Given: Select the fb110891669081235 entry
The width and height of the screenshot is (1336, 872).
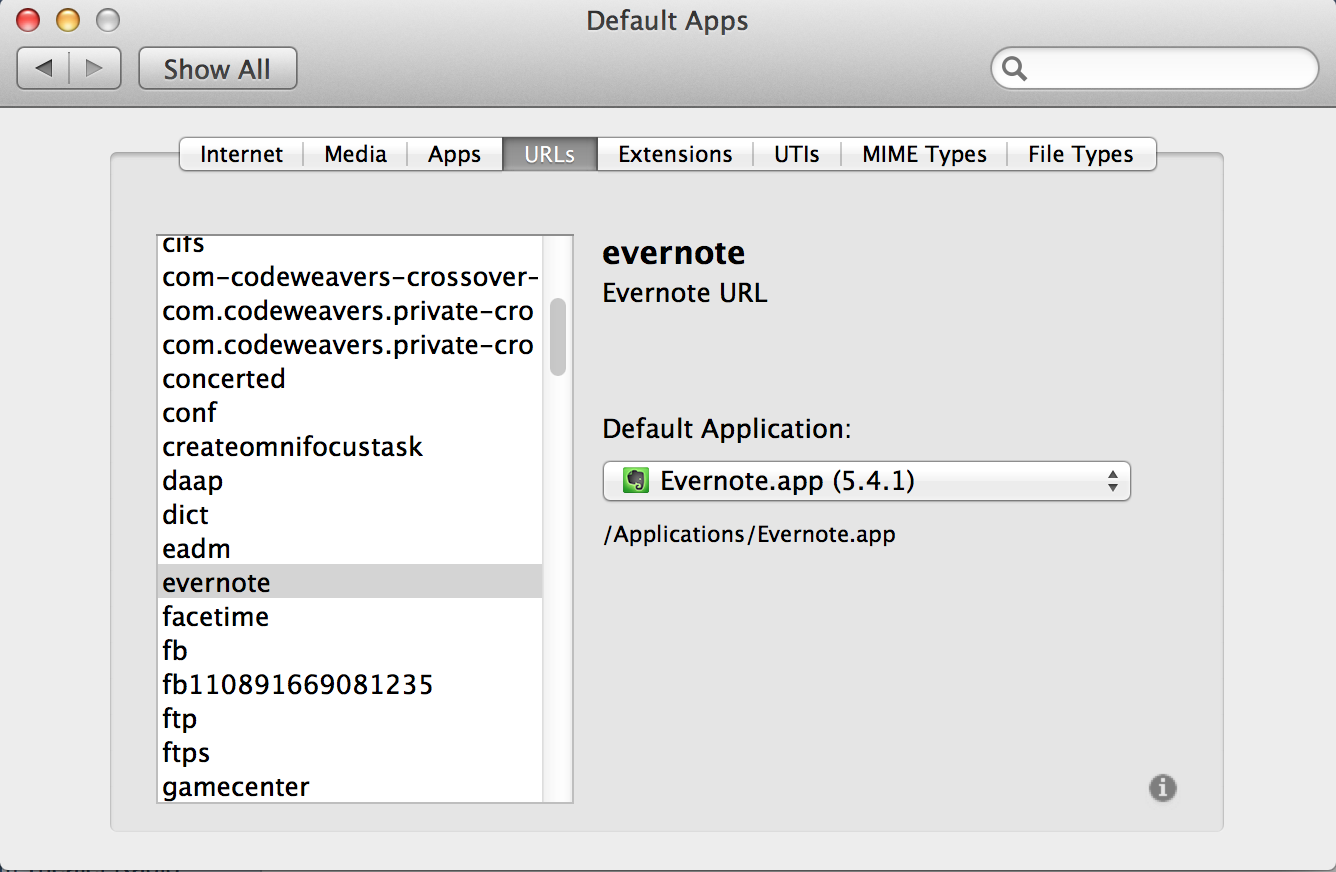Looking at the screenshot, I should point(350,685).
